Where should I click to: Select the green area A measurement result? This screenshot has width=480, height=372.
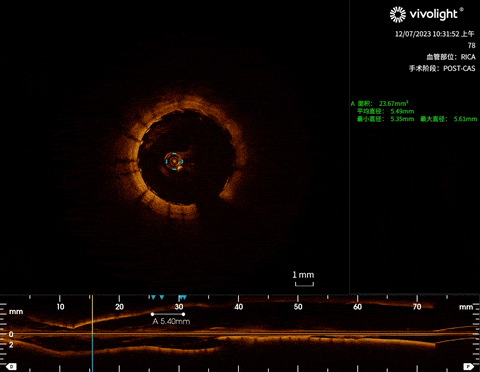pos(380,103)
